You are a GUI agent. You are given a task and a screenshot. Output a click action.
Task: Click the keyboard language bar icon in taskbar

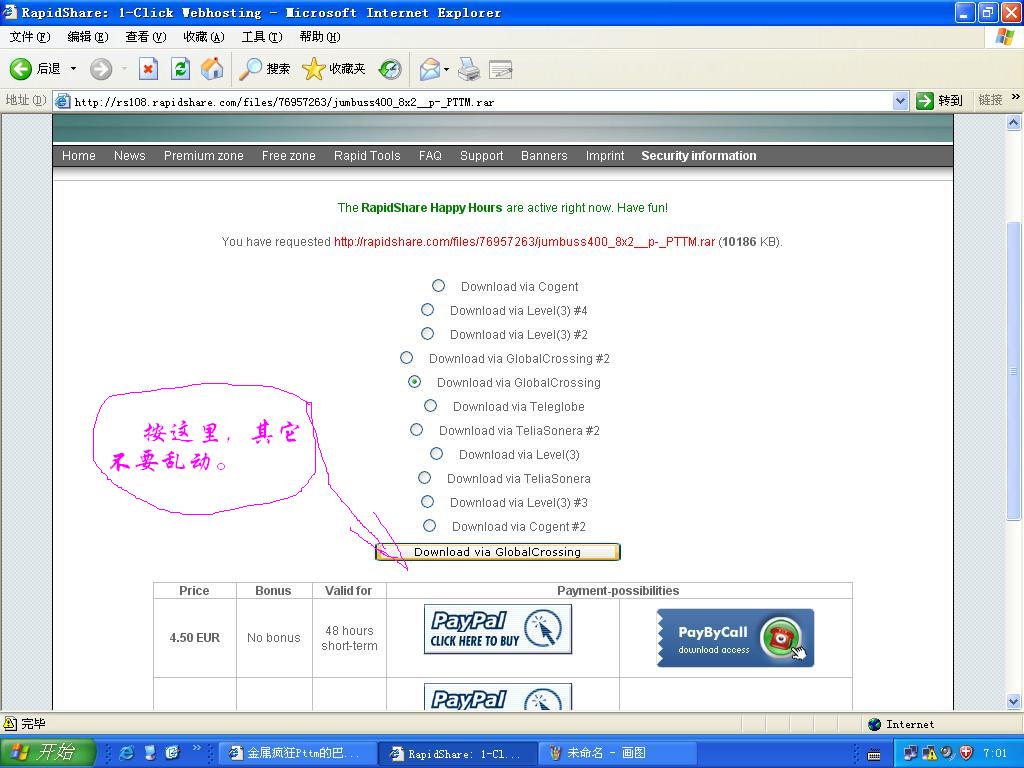click(874, 756)
